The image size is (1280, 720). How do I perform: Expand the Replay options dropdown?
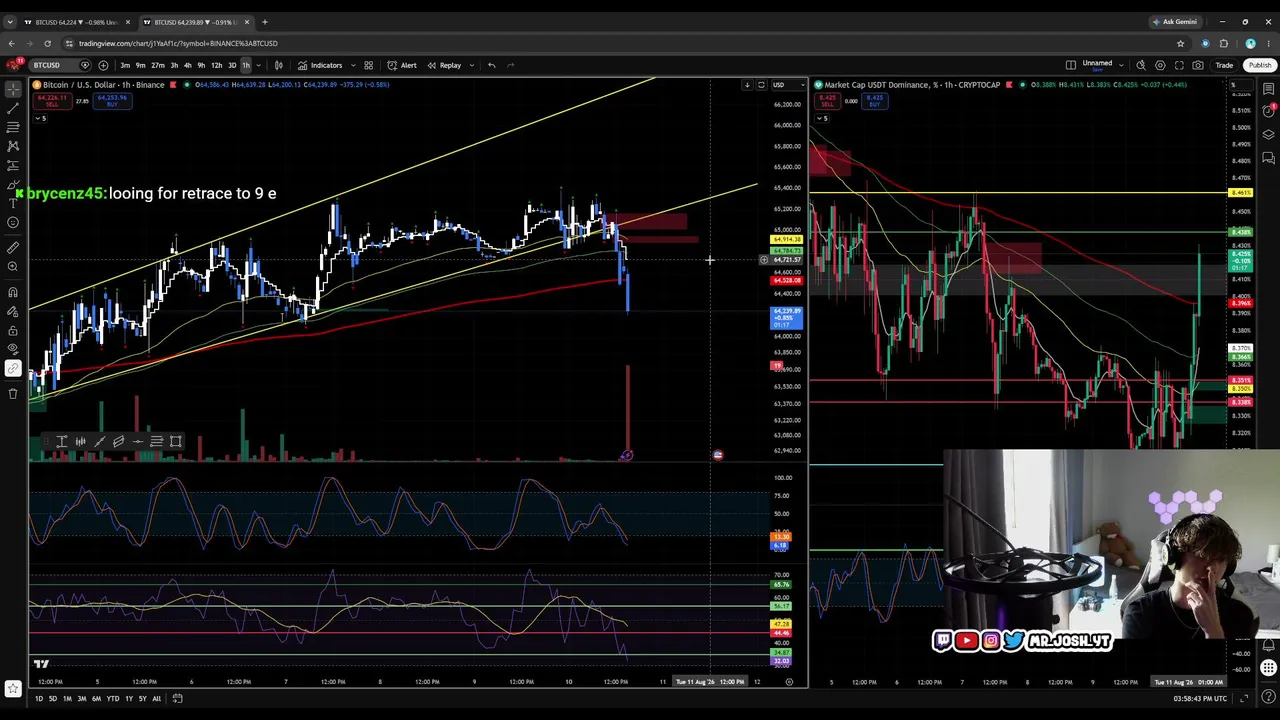471,65
